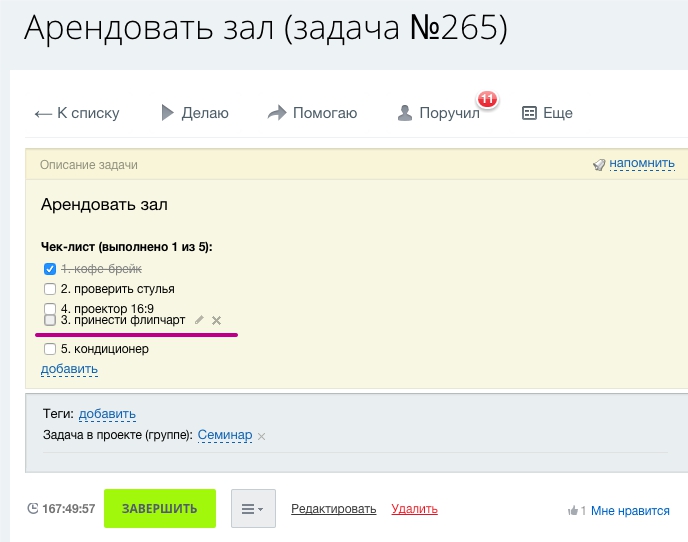Click the 'Редактировать' link

(x=333, y=509)
